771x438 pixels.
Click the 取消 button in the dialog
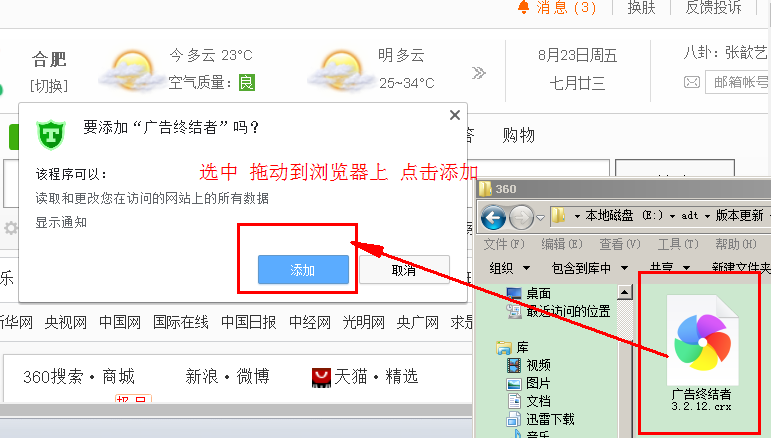[404, 269]
